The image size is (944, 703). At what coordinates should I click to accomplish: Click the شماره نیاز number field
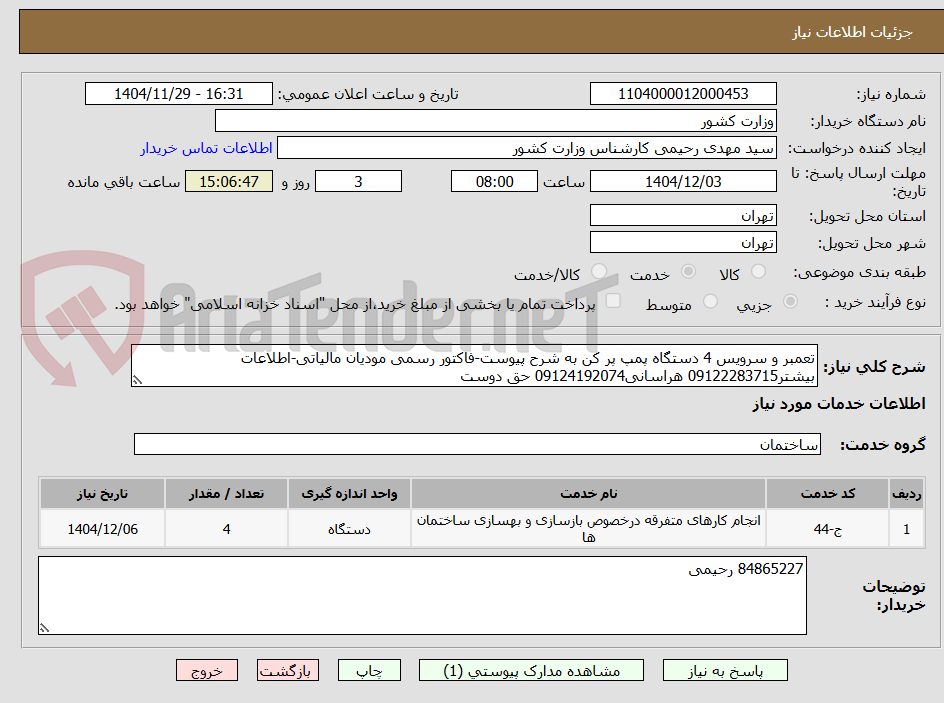coord(683,94)
